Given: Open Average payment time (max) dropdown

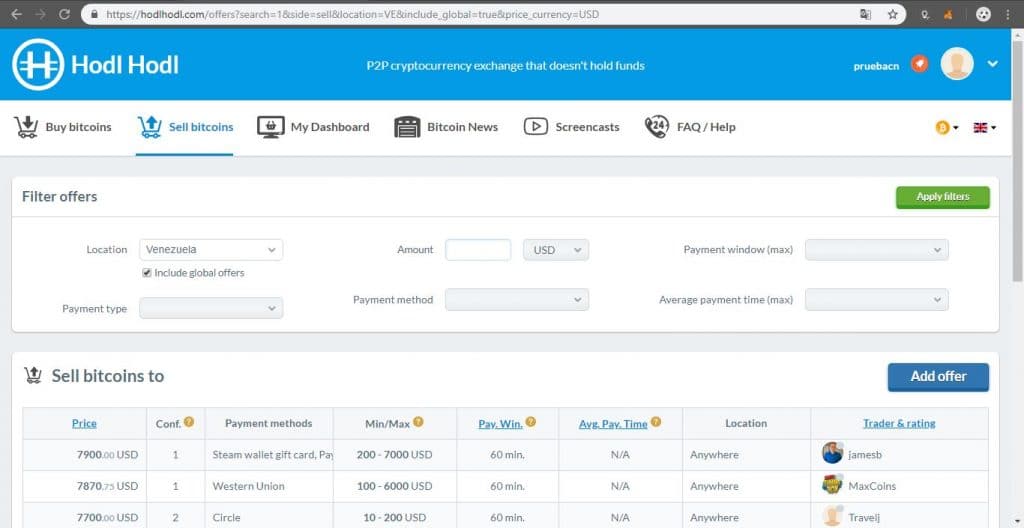Looking at the screenshot, I should coord(876,299).
